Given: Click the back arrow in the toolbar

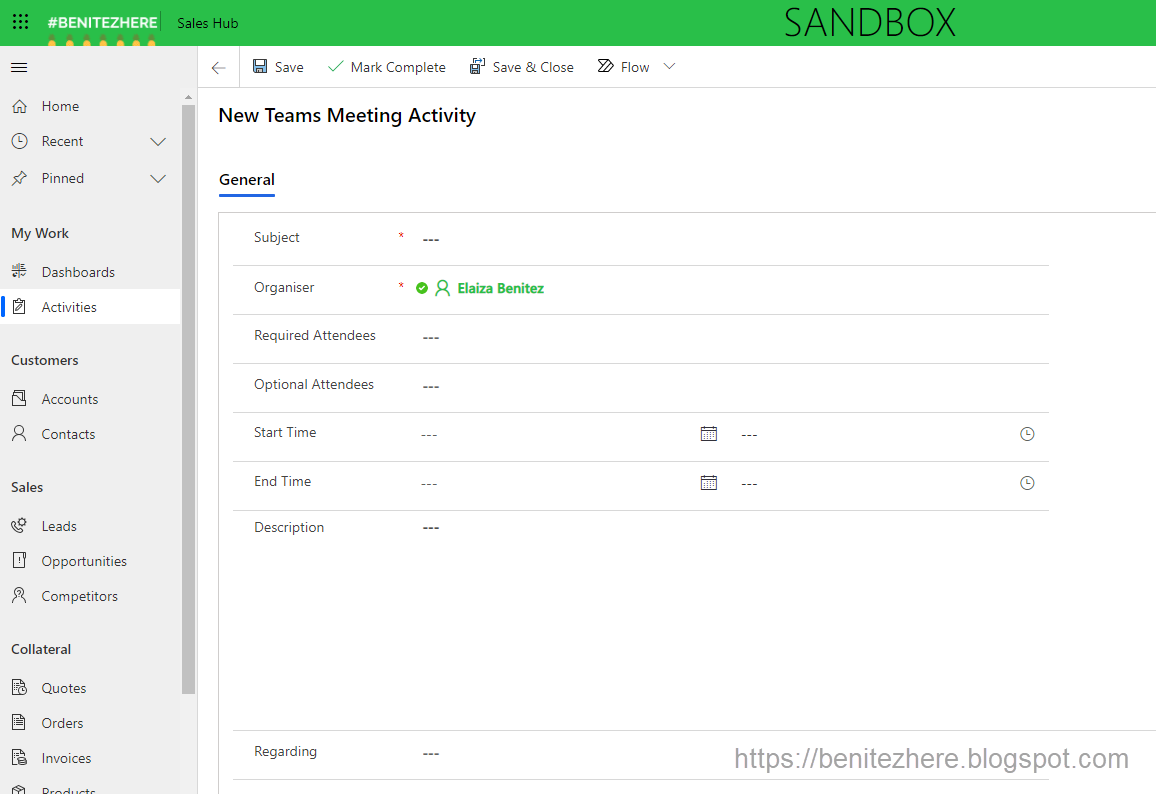Looking at the screenshot, I should click(x=218, y=67).
